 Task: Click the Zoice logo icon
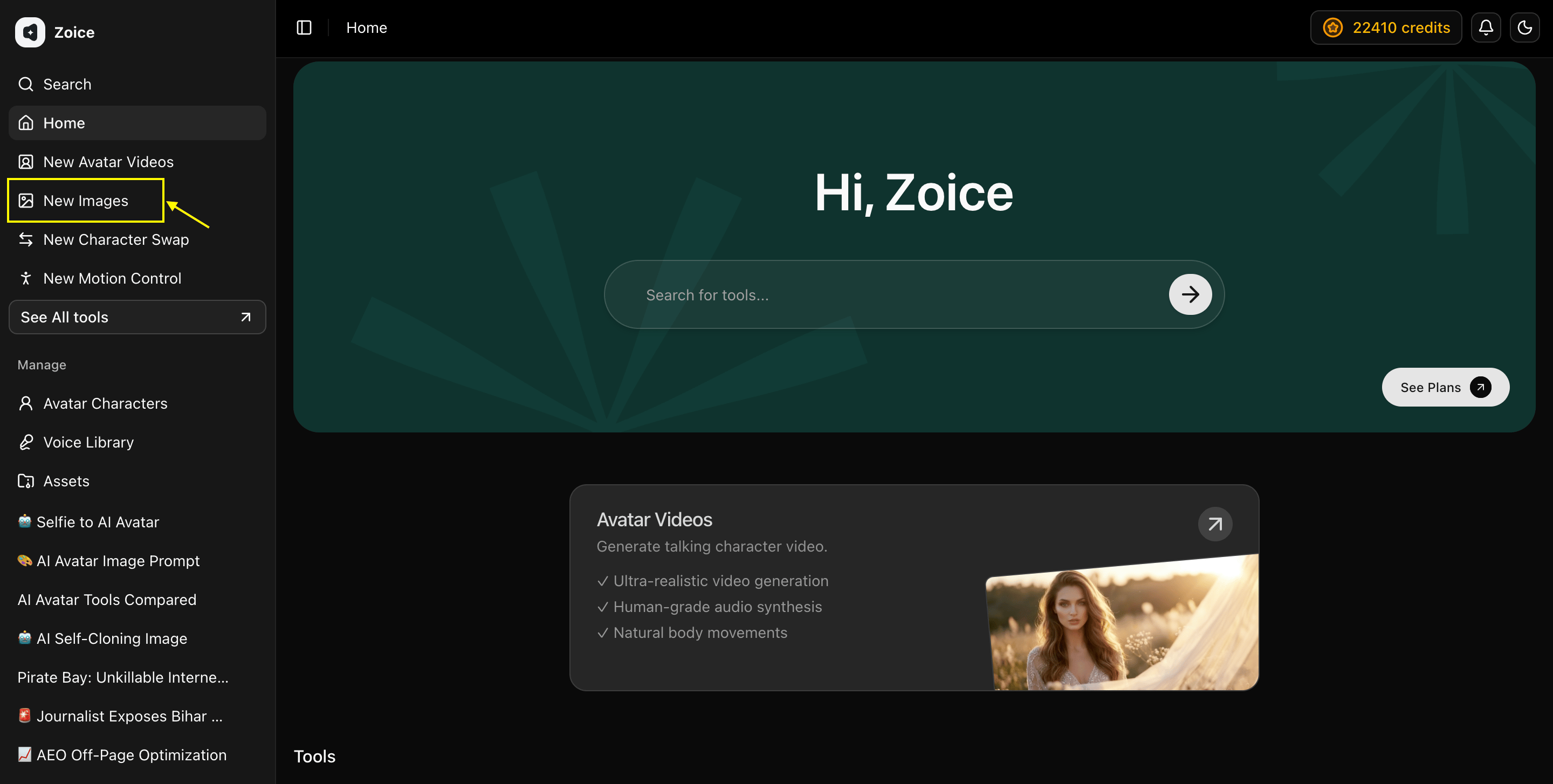tap(30, 32)
